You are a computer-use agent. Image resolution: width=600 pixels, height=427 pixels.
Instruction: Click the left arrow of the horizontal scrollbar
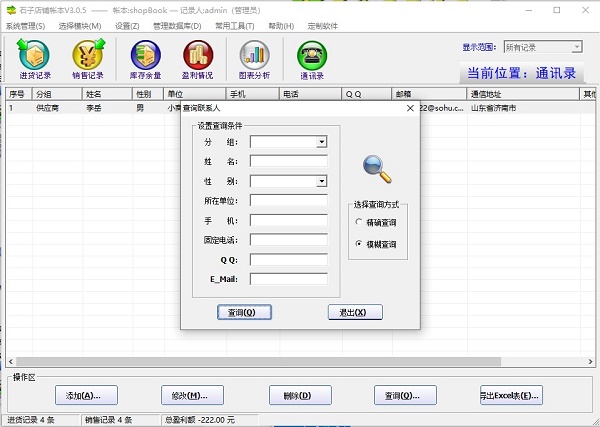pyautogui.click(x=11, y=361)
